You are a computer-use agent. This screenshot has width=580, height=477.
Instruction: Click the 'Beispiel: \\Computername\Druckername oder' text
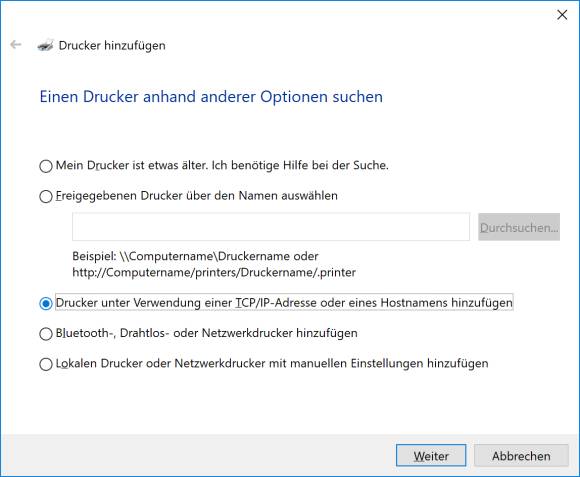(x=195, y=256)
